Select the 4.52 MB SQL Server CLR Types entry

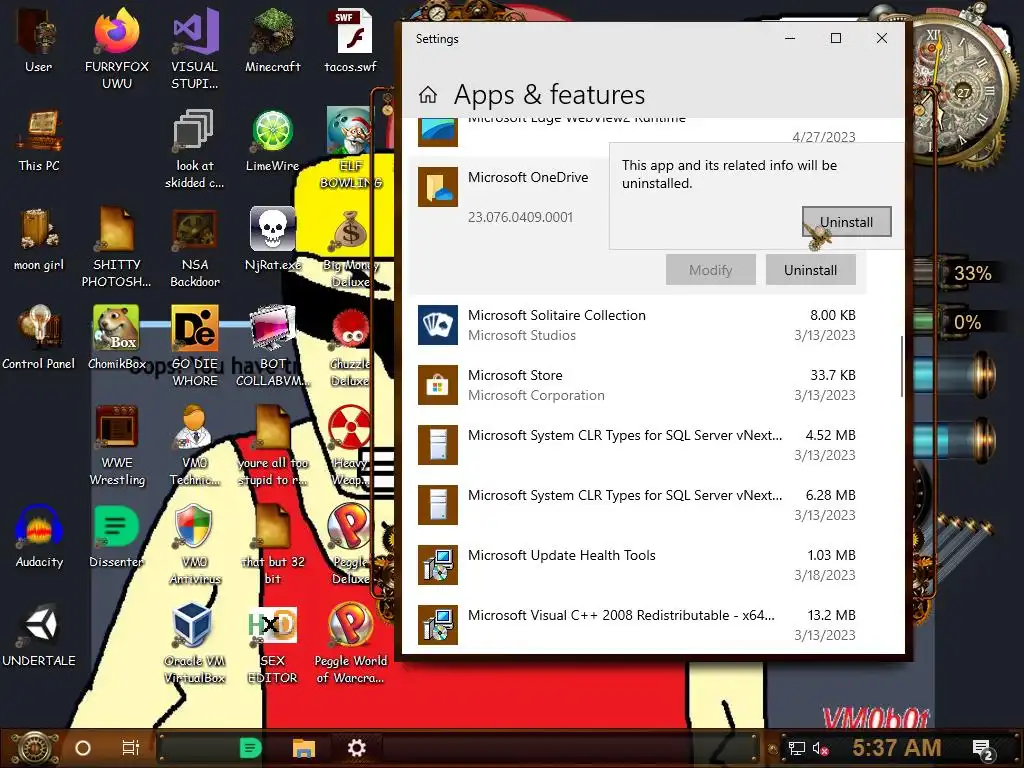(x=637, y=445)
